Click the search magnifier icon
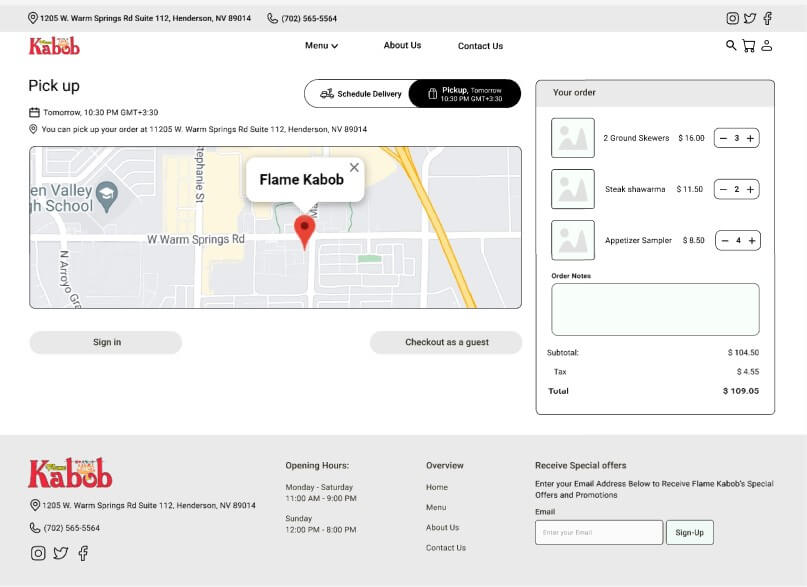807x587 pixels. (x=731, y=45)
